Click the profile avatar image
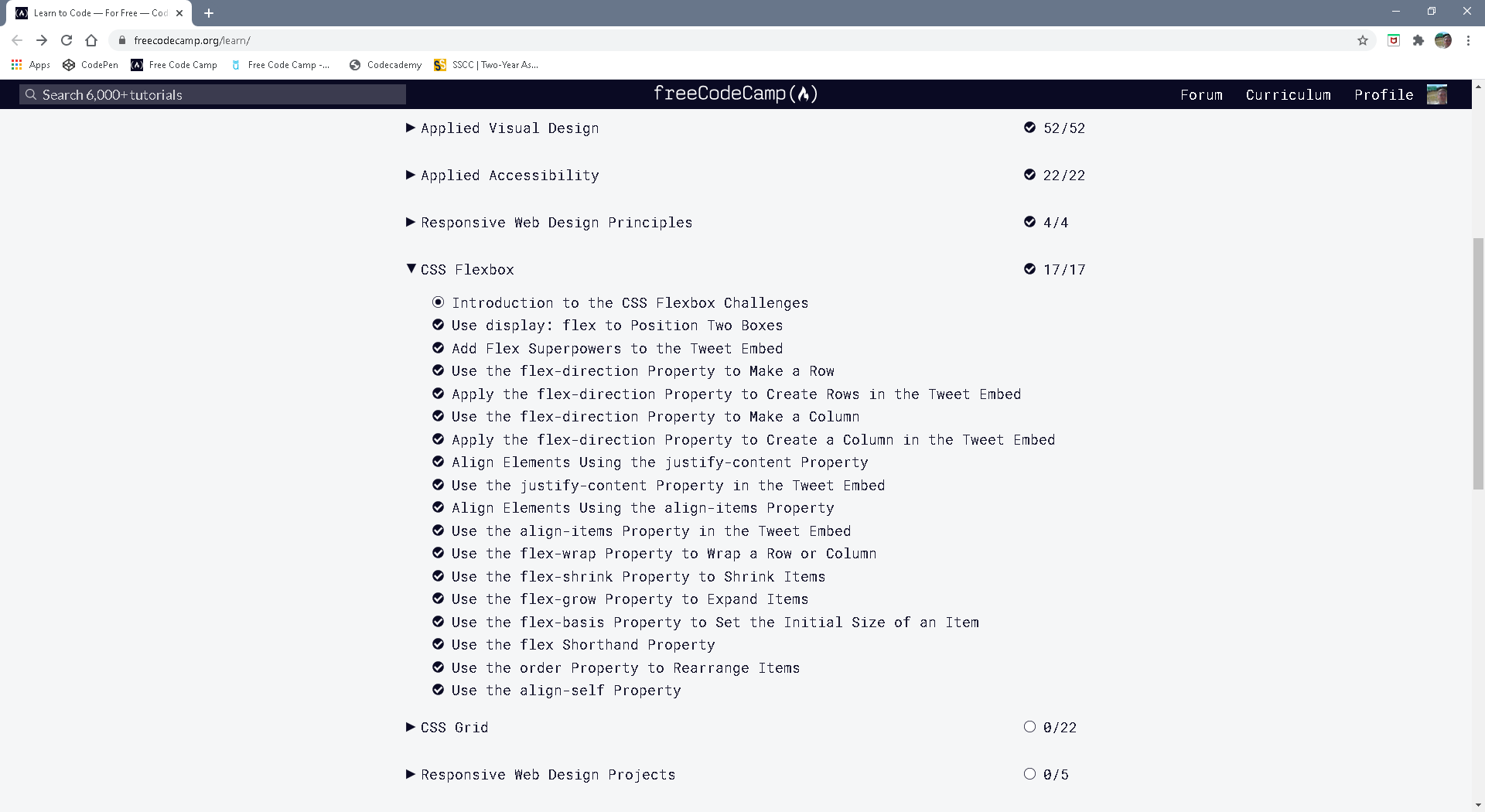The width and height of the screenshot is (1485, 812). click(1437, 94)
